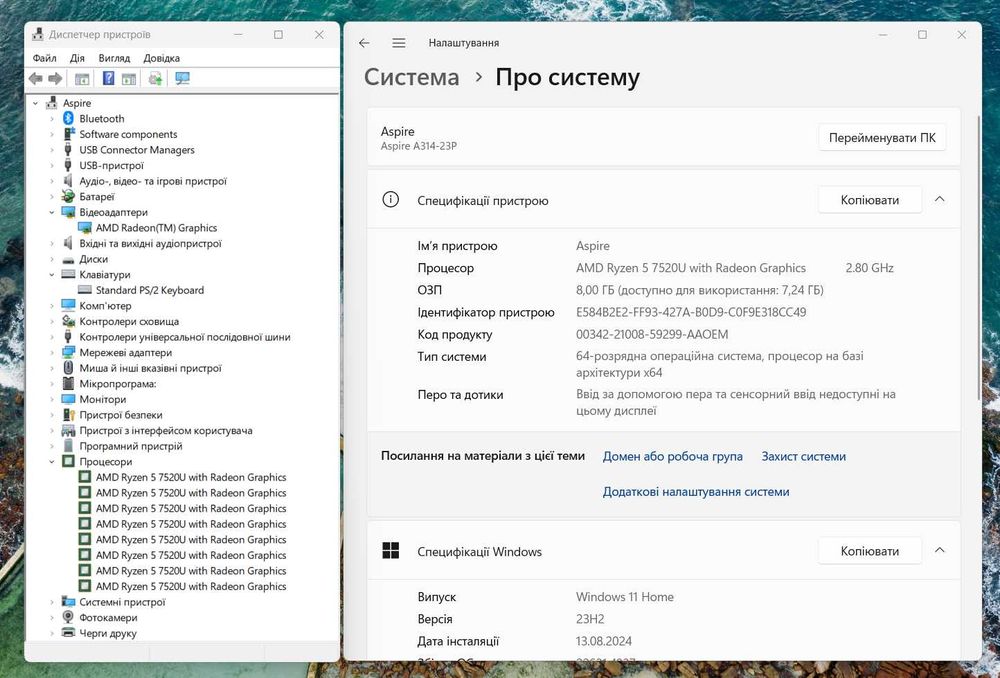Click the Windows 11 Home edition value
The height and width of the screenshot is (678, 1000).
(x=625, y=596)
